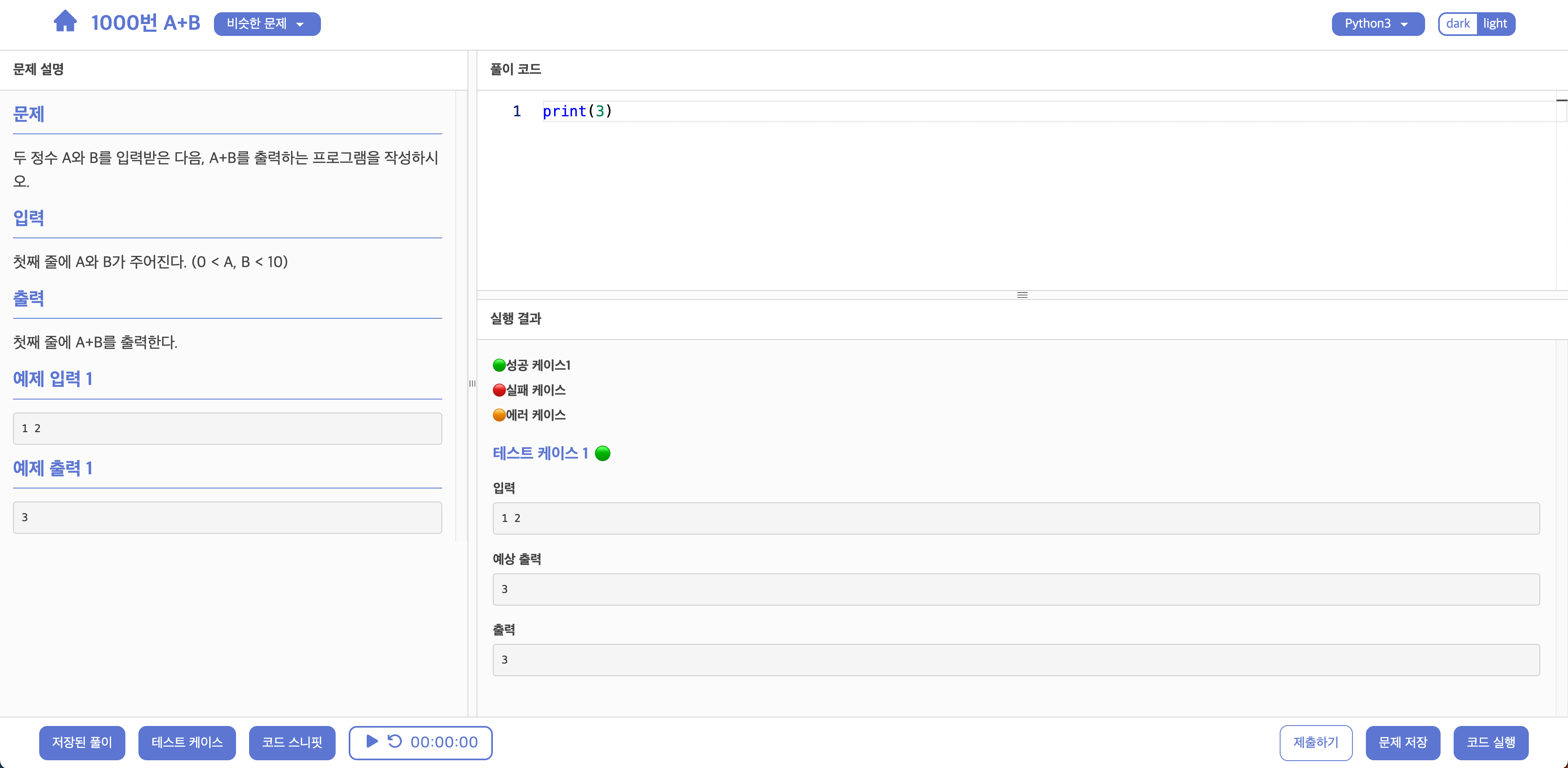Click the vertical splitter handle between panels
The width and height of the screenshot is (1568, 768).
[x=472, y=384]
